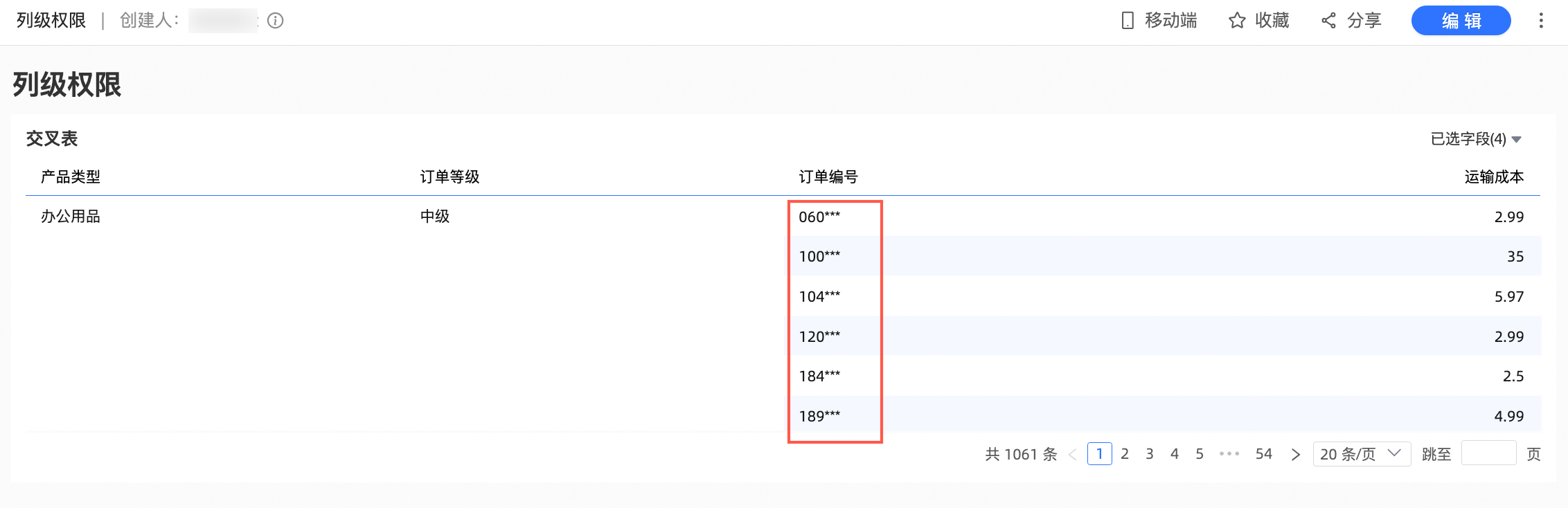Screen dimensions: 1568x508
Task: Click the previous page arrow
Action: pyautogui.click(x=1073, y=455)
